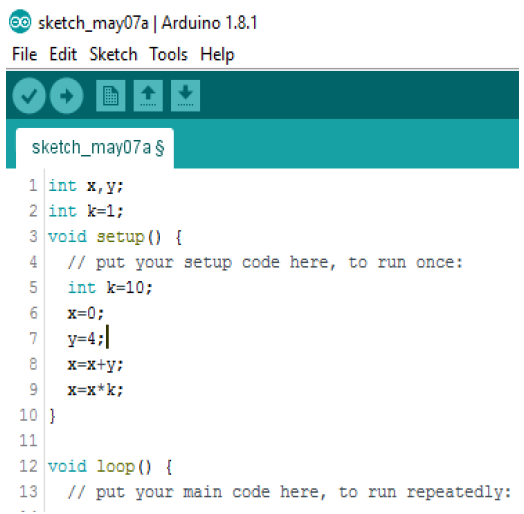
Task: Click the 'x=x+y;' statement
Action: [x=96, y=365]
